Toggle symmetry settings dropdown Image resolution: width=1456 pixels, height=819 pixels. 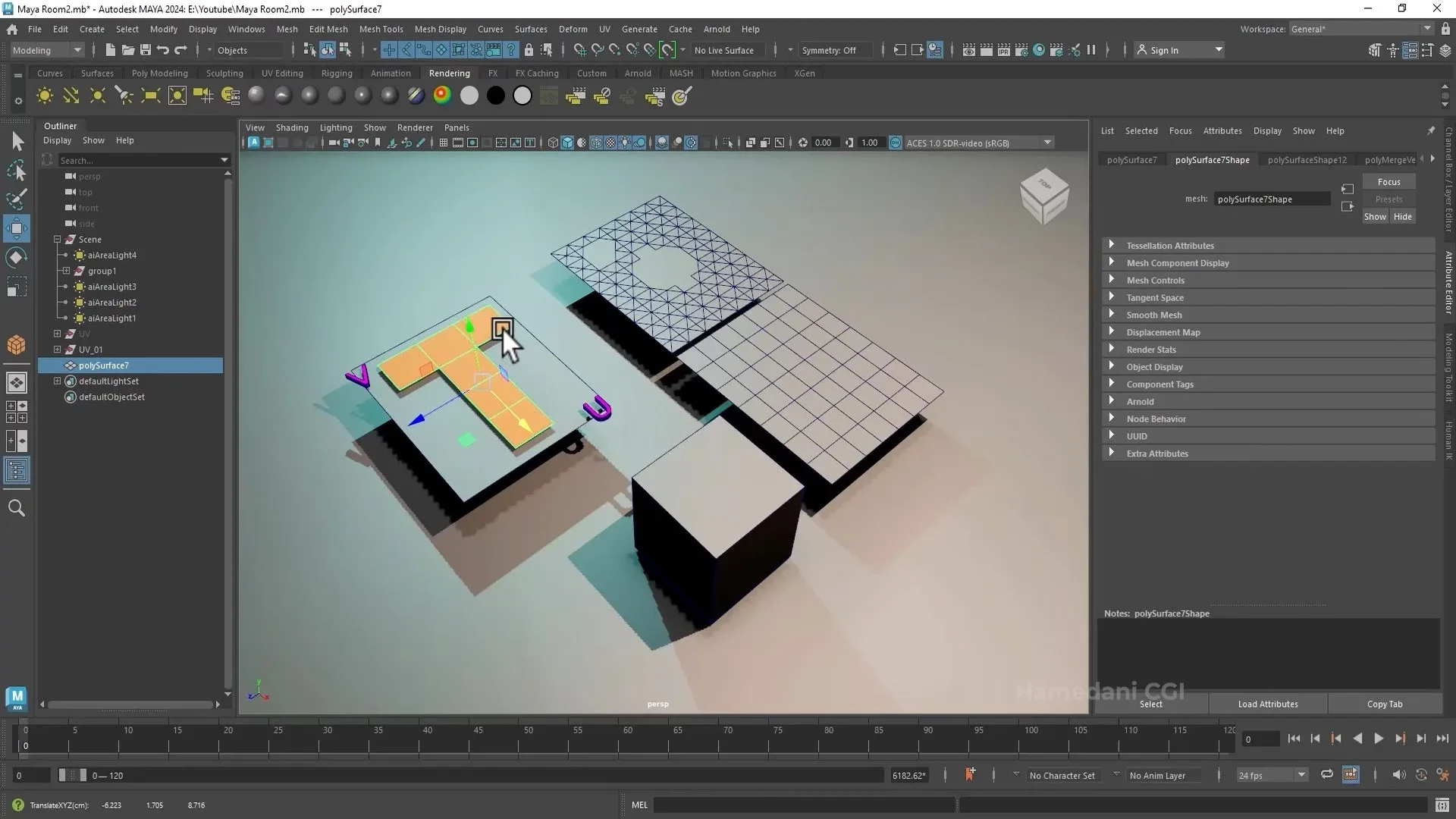click(788, 50)
